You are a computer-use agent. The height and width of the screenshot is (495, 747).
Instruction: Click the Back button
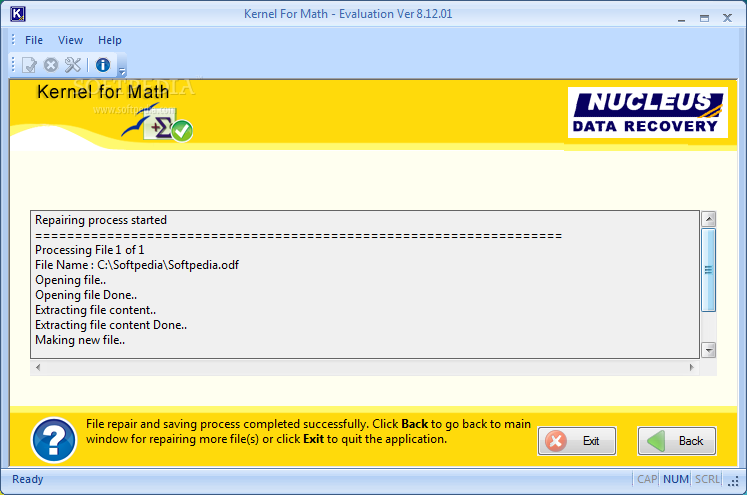click(x=677, y=441)
